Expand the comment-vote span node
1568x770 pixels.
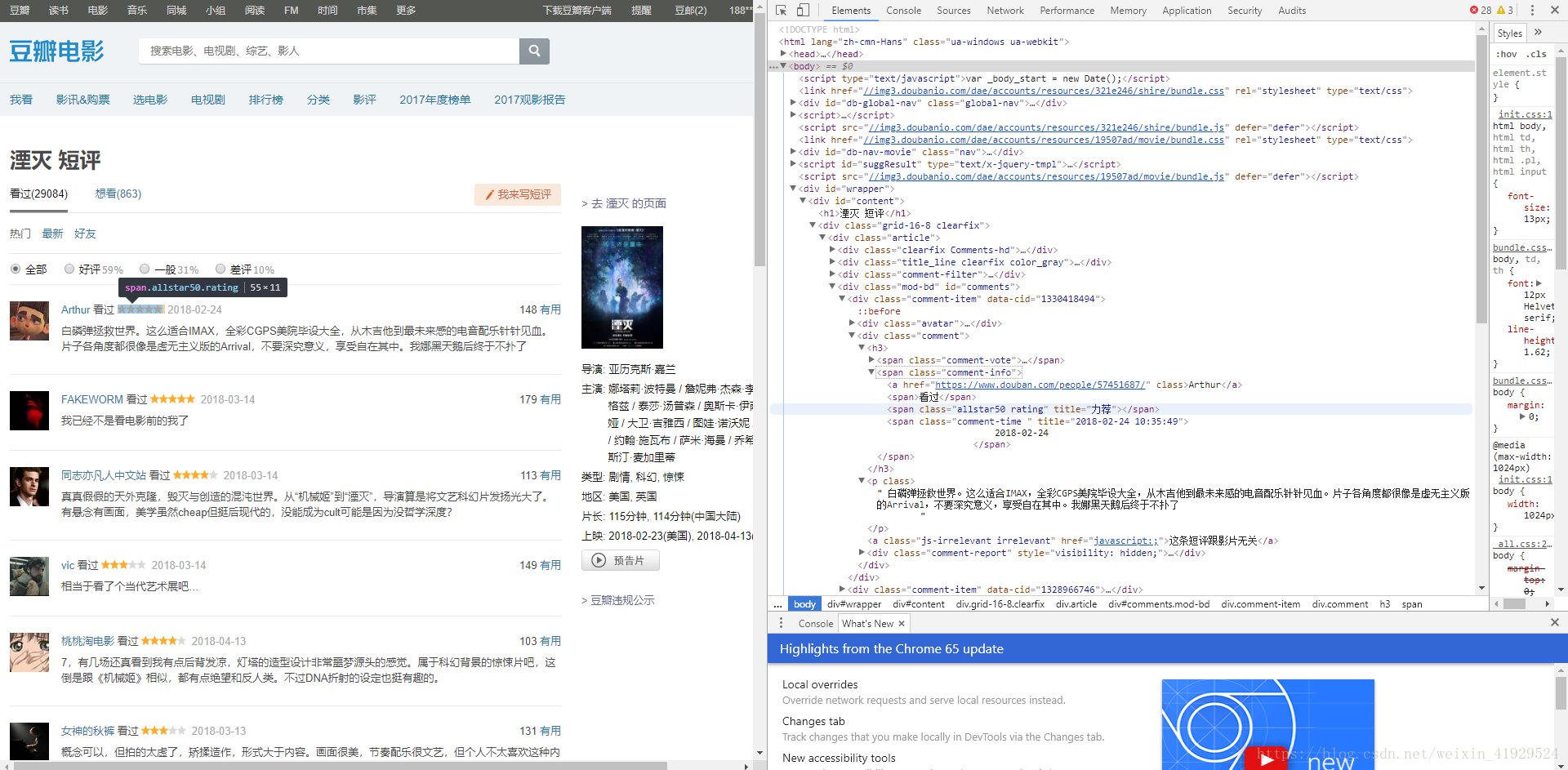(x=872, y=360)
